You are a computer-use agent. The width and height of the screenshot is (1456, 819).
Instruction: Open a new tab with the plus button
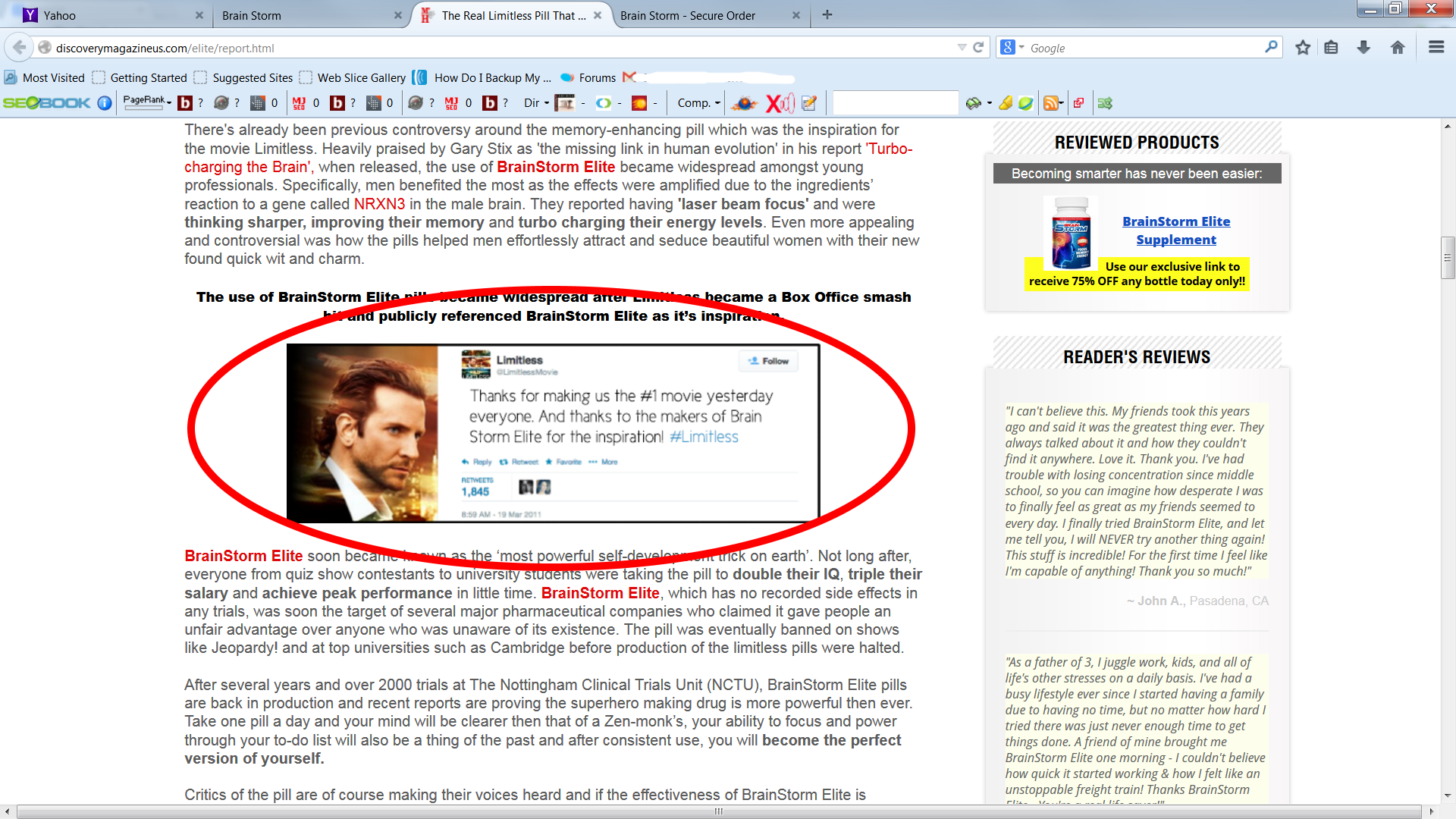(x=827, y=15)
